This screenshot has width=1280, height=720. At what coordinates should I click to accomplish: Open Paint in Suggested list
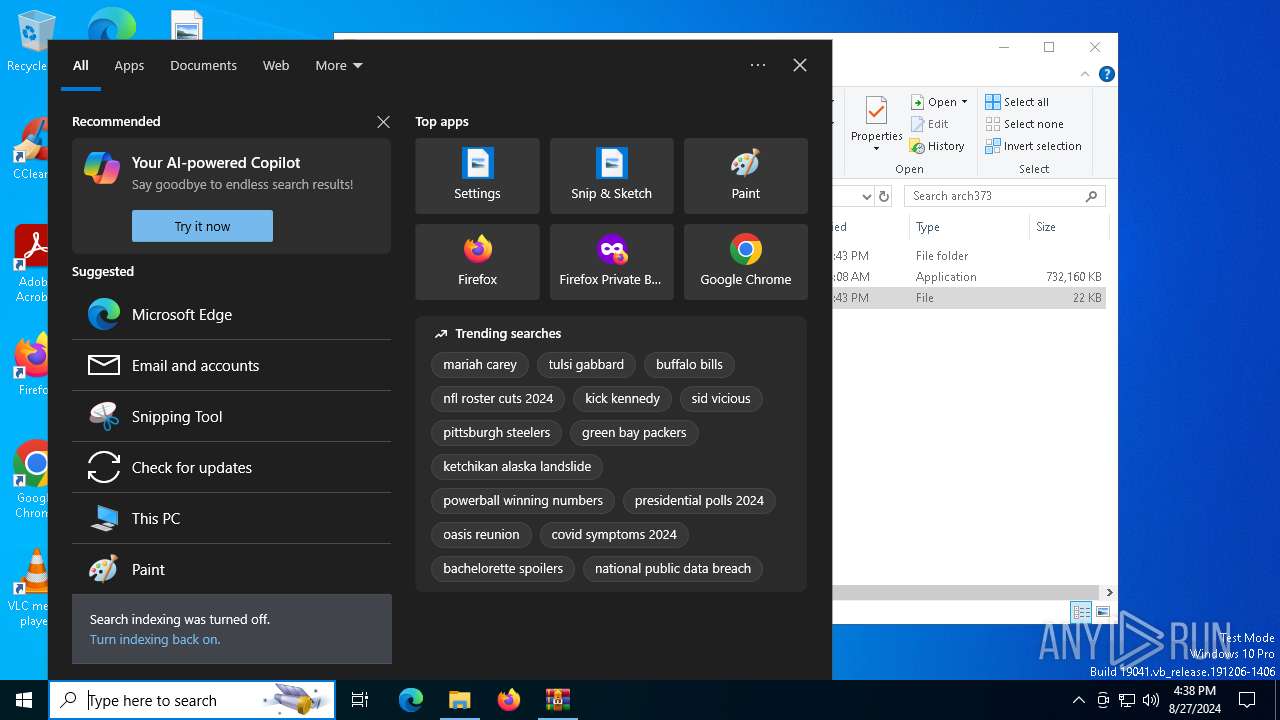(231, 569)
